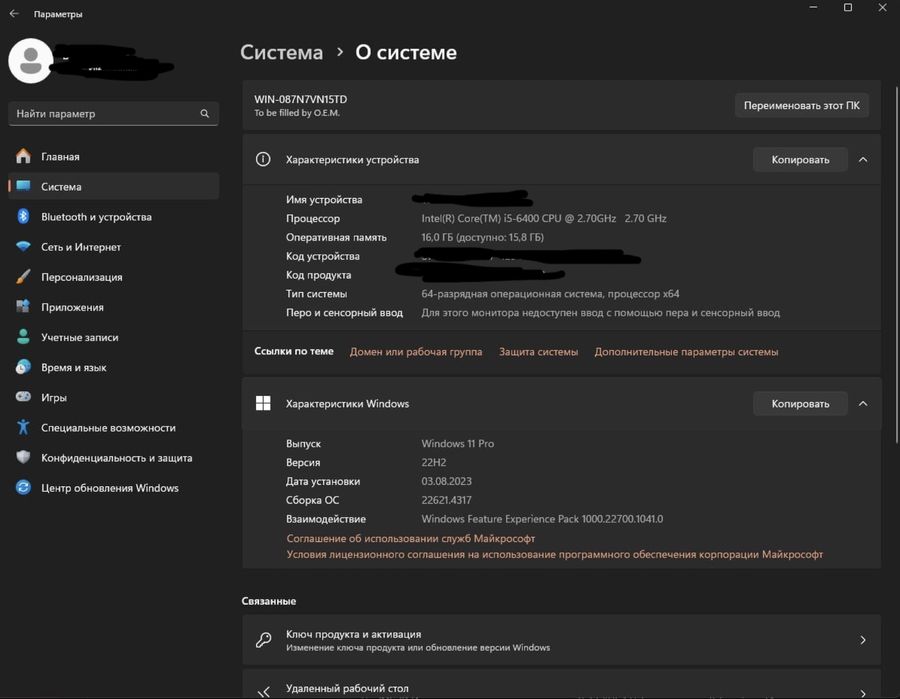Follow Дополнительные параметры системы link
Viewport: 900px width, 699px height.
tap(686, 352)
